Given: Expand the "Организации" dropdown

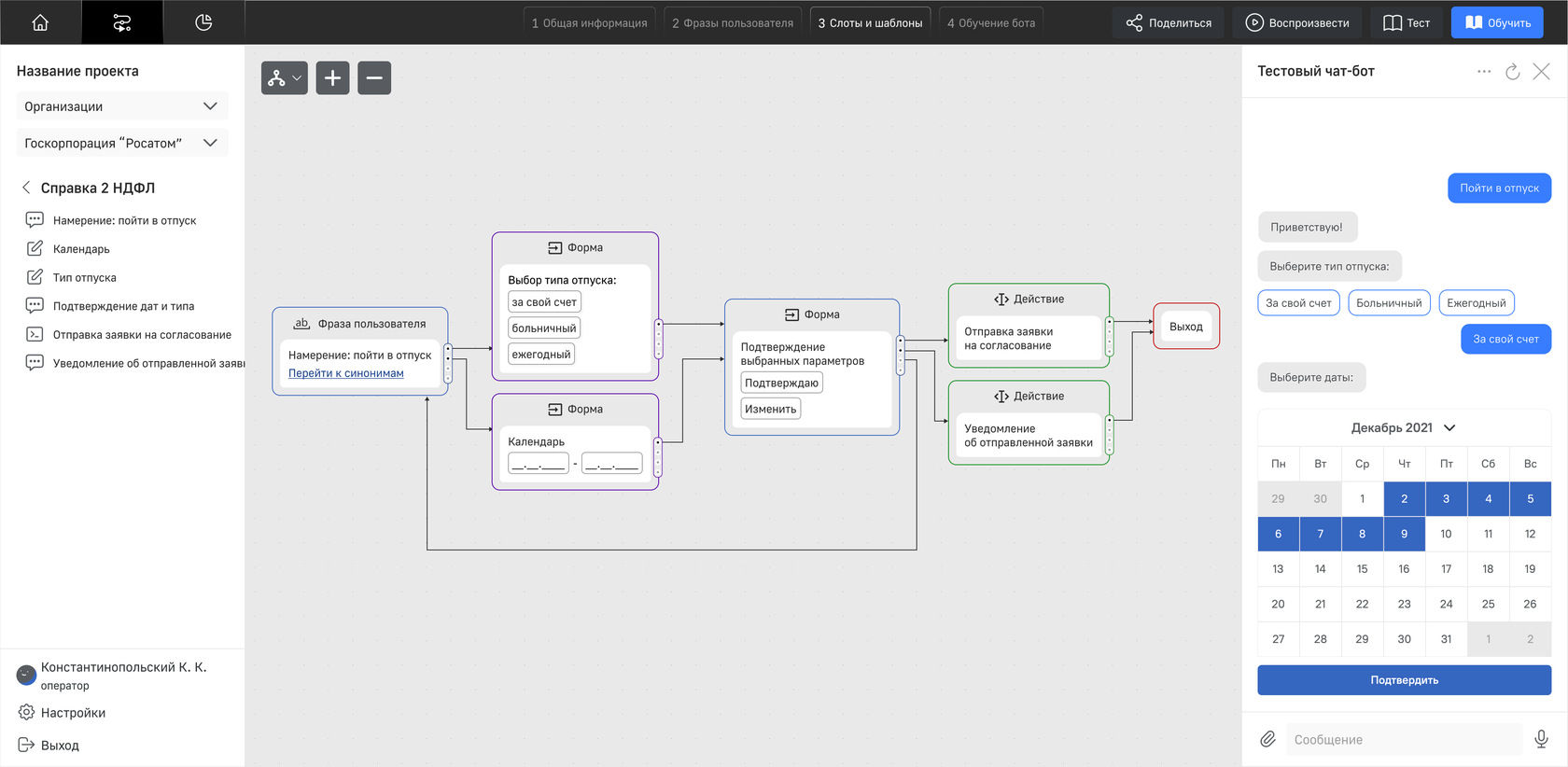Looking at the screenshot, I should pyautogui.click(x=122, y=106).
